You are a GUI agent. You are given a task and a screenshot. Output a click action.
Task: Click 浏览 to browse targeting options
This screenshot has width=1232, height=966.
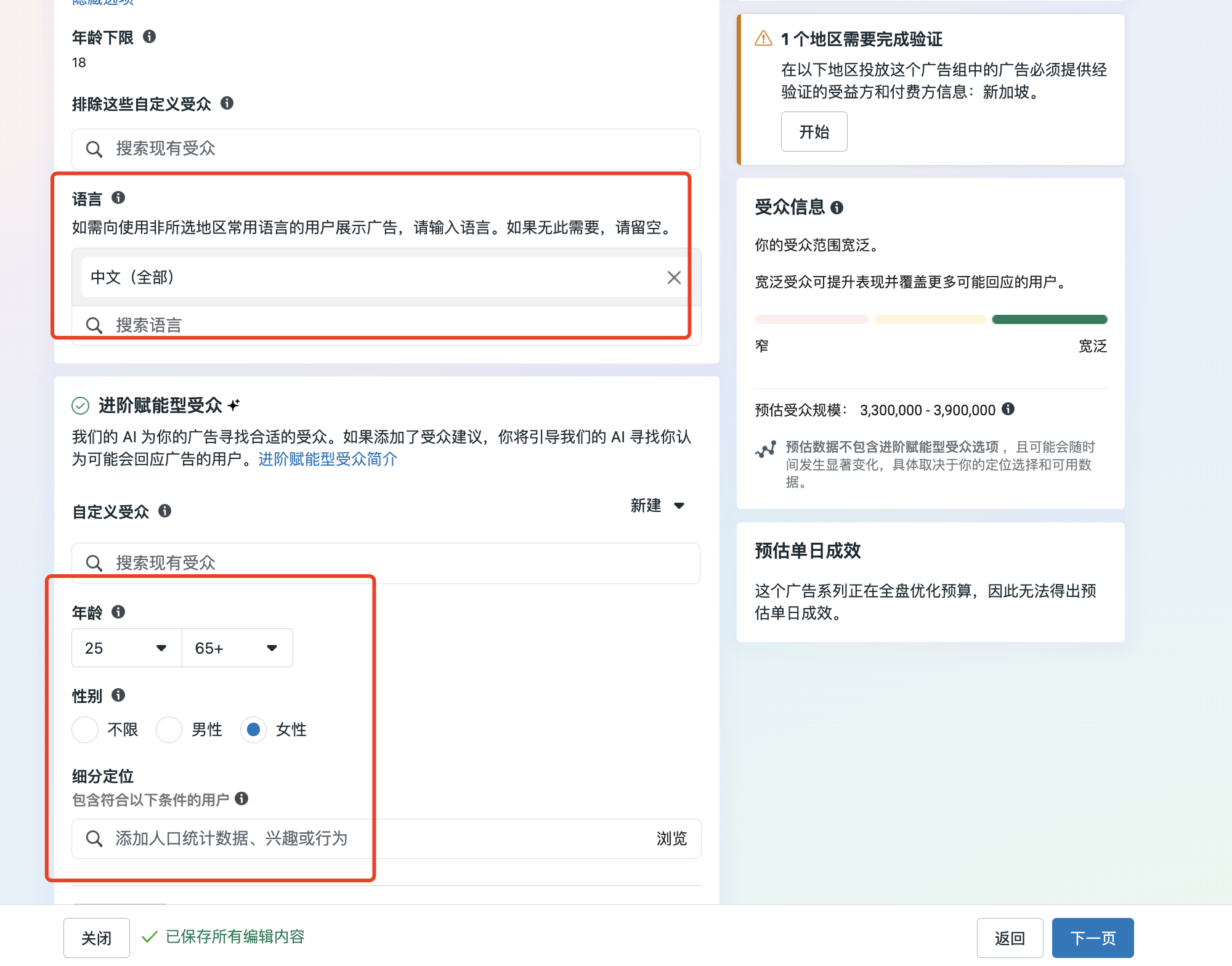pyautogui.click(x=671, y=838)
